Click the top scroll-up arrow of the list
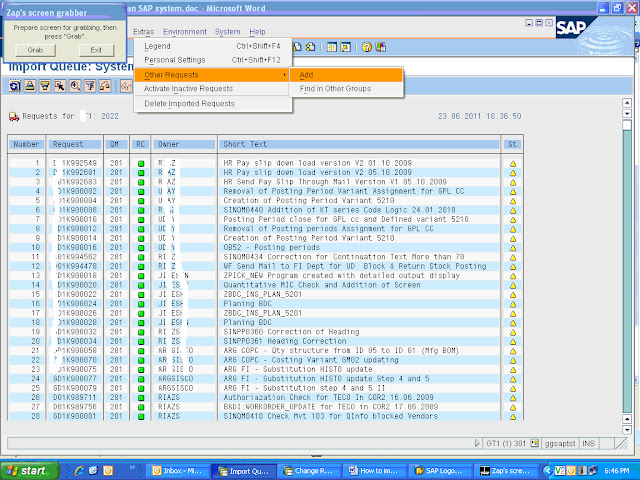The width and height of the screenshot is (640, 480). coord(627,103)
